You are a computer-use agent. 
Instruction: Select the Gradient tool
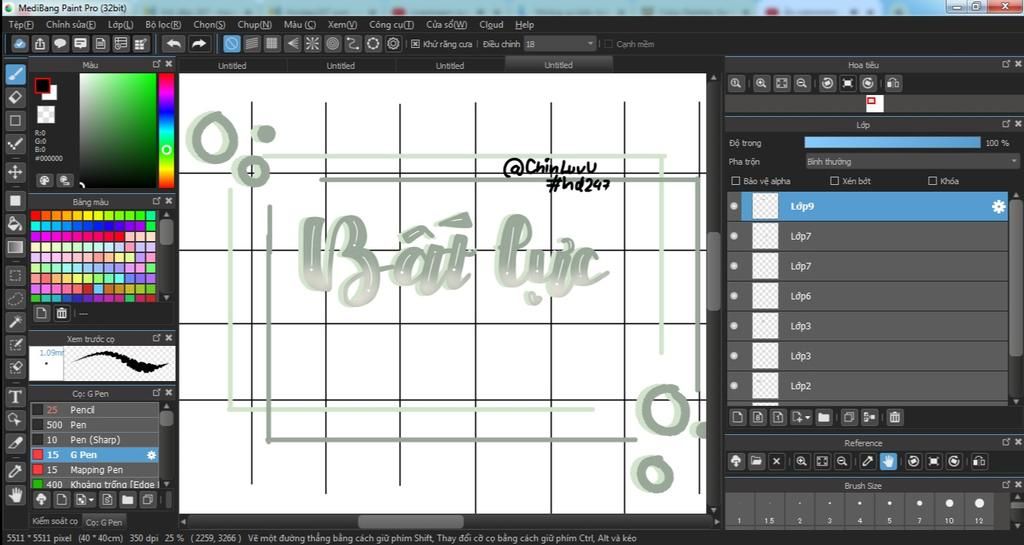15,247
